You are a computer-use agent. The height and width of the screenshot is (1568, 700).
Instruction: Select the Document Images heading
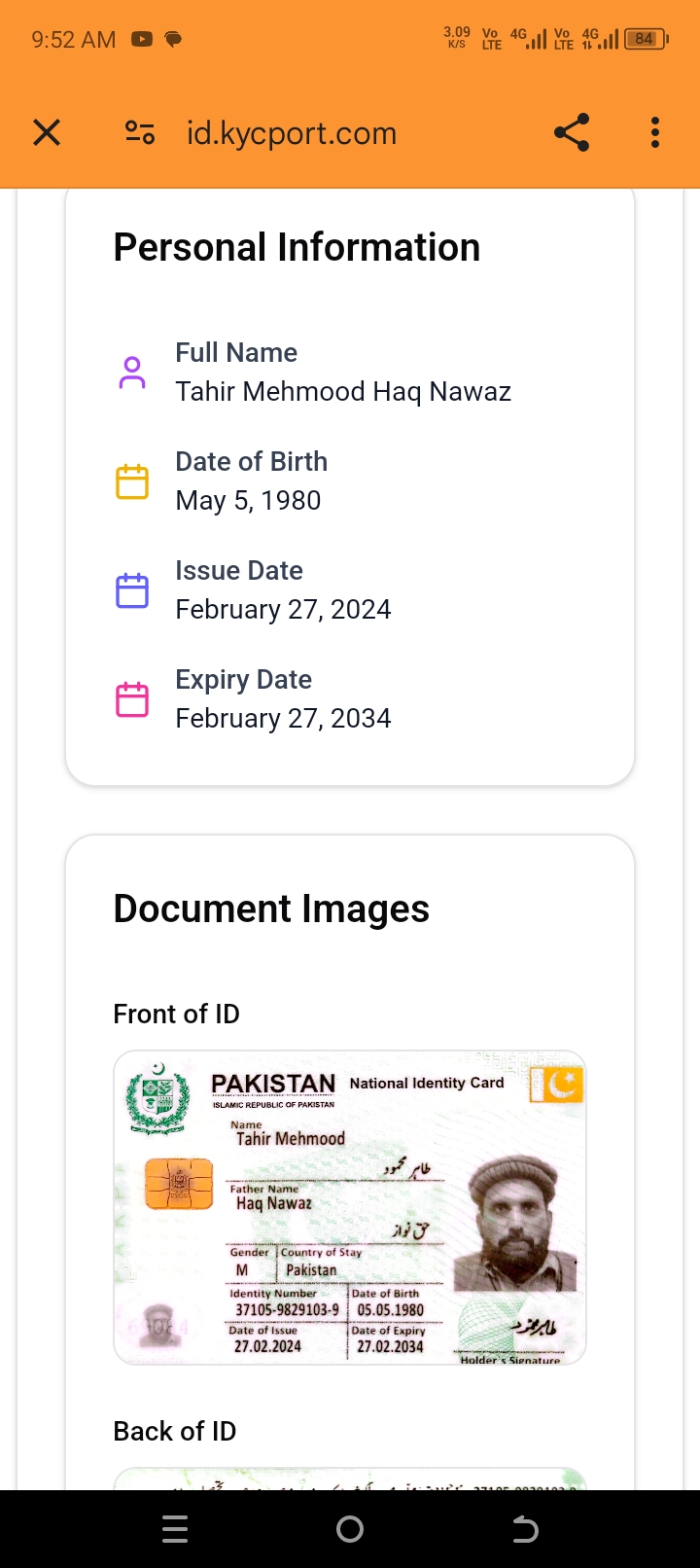271,909
